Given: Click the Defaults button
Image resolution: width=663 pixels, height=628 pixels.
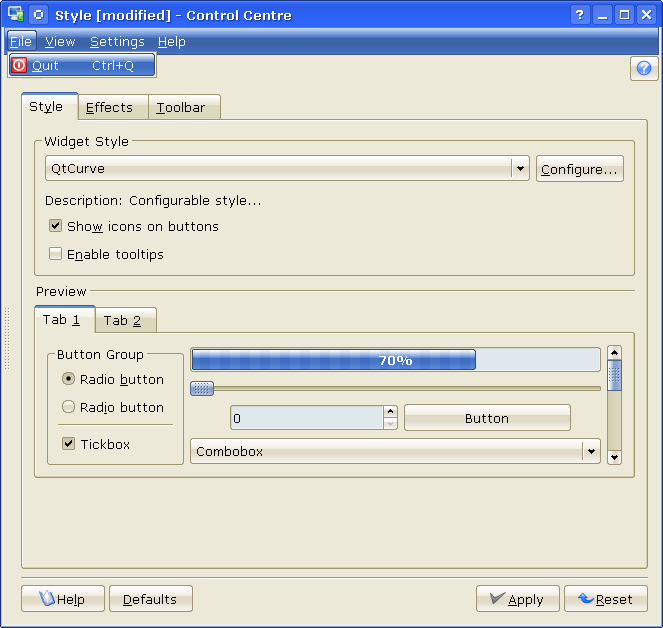Looking at the screenshot, I should click(151, 598).
